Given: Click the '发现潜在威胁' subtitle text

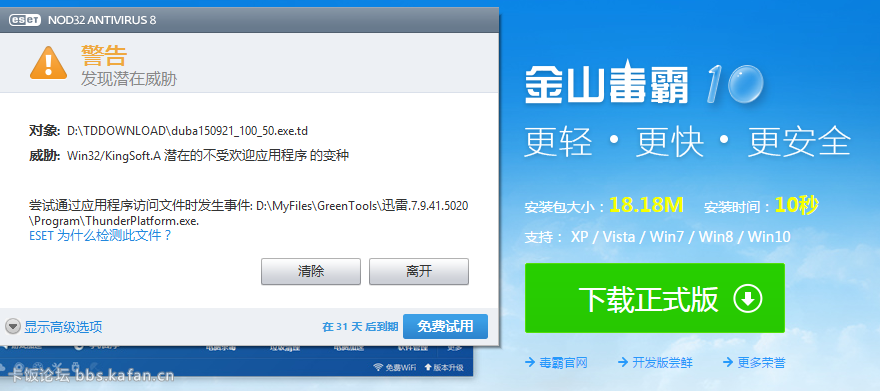Looking at the screenshot, I should [129, 79].
